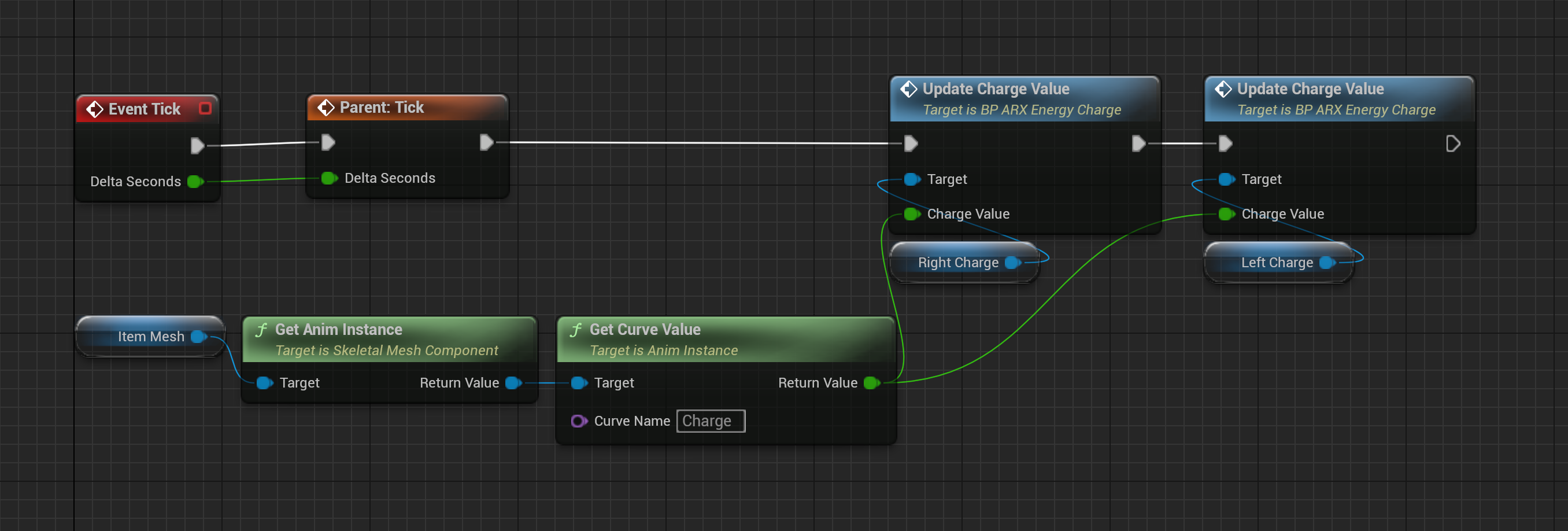Click Get Anim Instance Target input pin
This screenshot has height=531, width=1568.
point(265,383)
